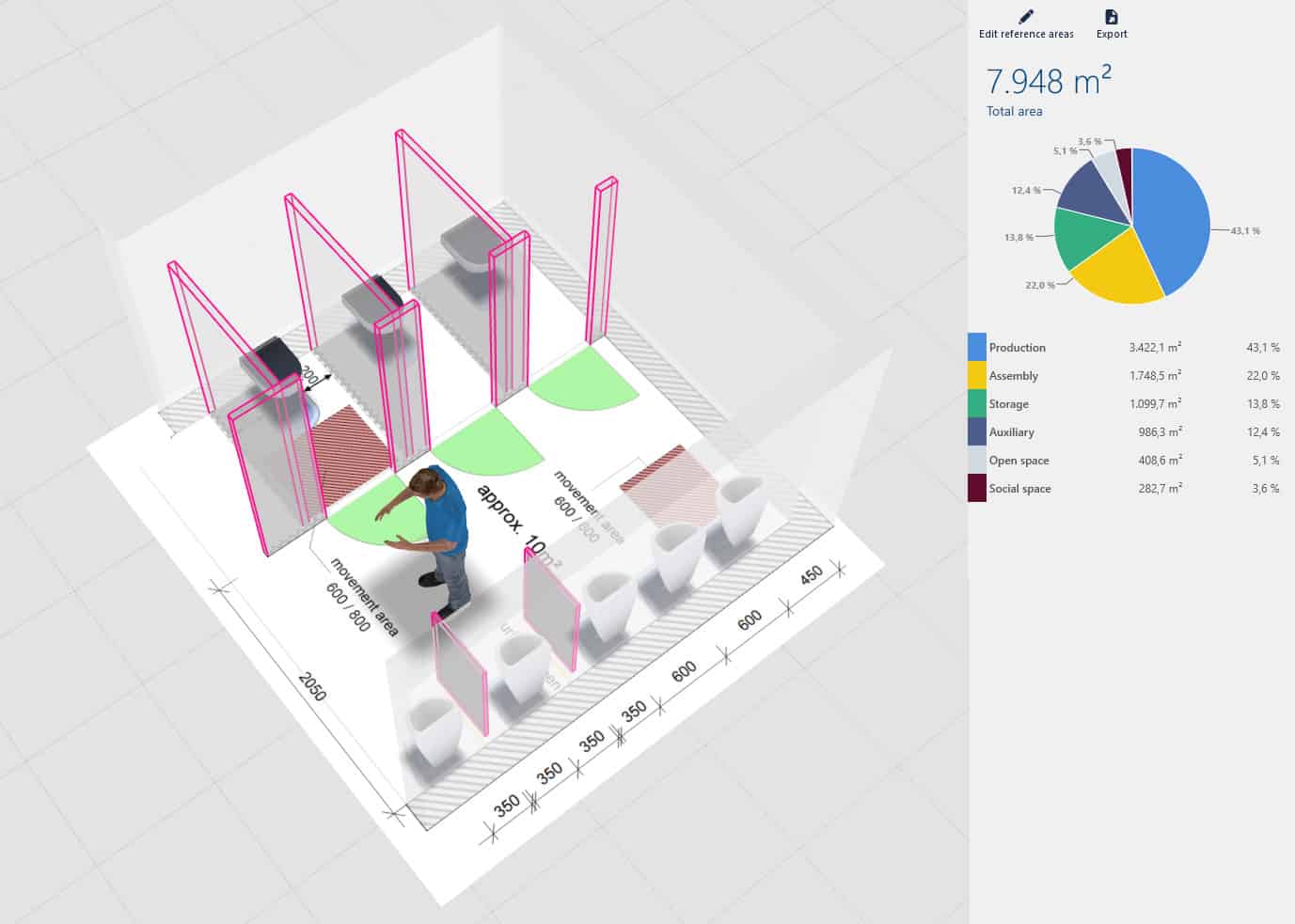
Task: Click the blue Production color swatch
Action: 974,347
